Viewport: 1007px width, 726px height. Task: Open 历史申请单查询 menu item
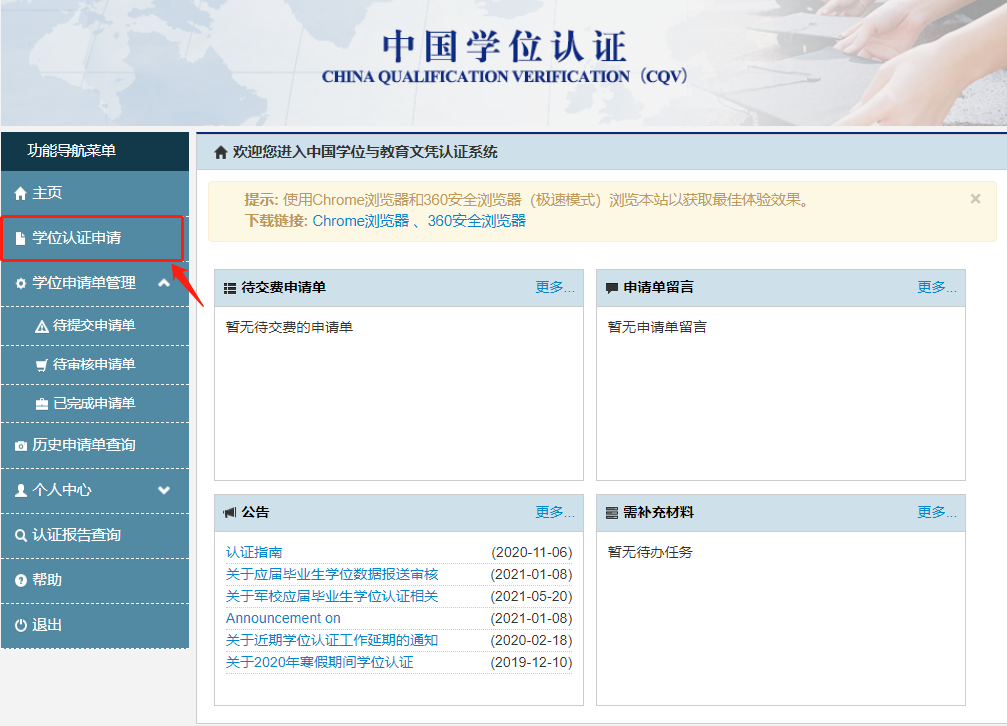[x=95, y=445]
